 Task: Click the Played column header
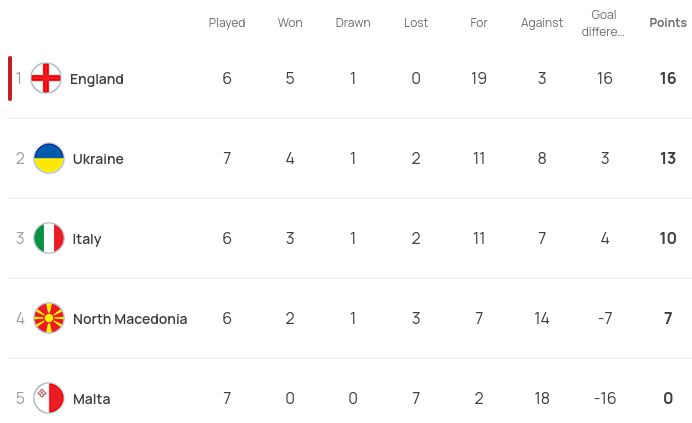pyautogui.click(x=227, y=23)
